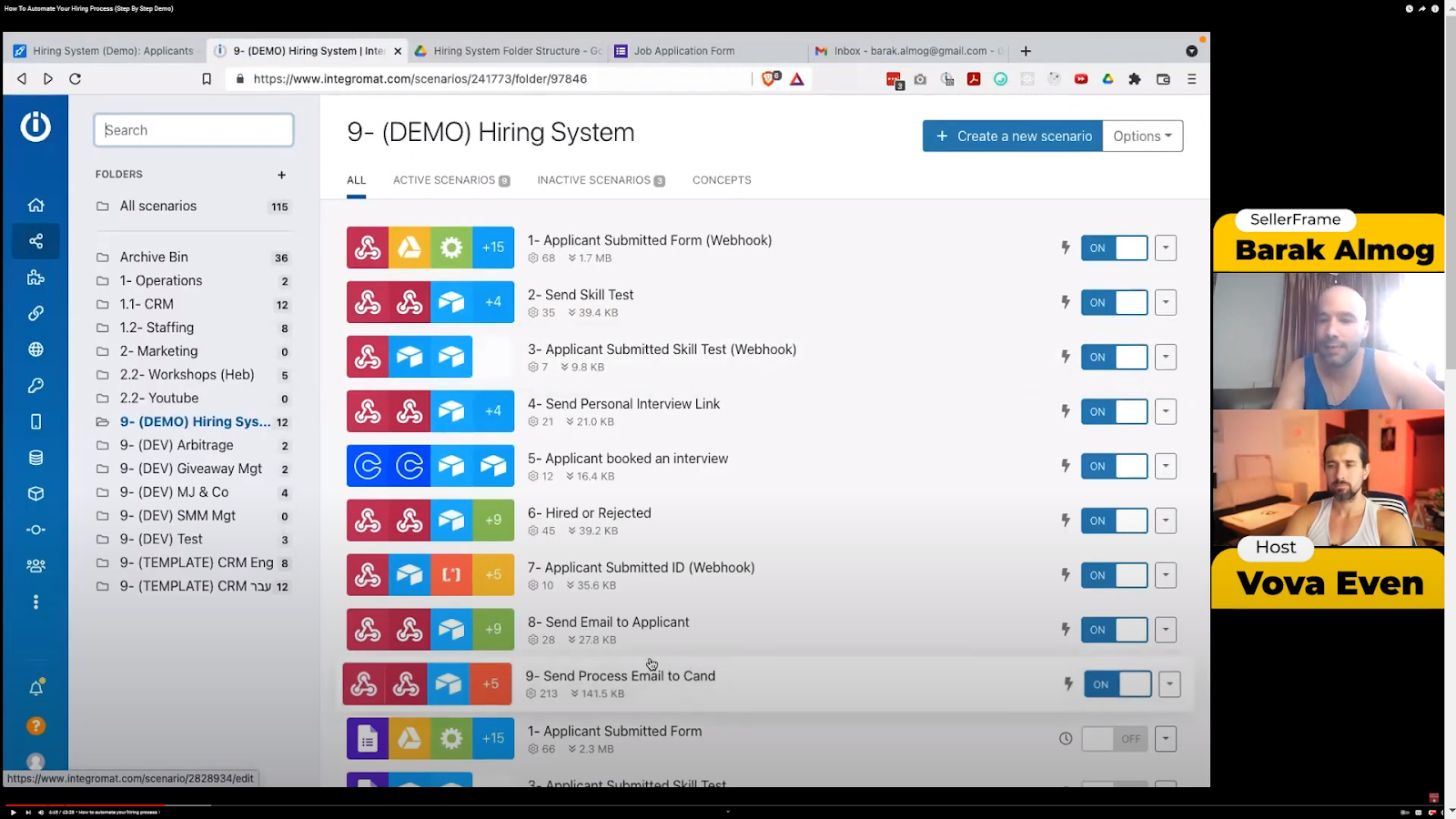Turn on the inactive Applicant Submitted Form scenario
Screen dimensions: 1456x819
[x=1114, y=739]
